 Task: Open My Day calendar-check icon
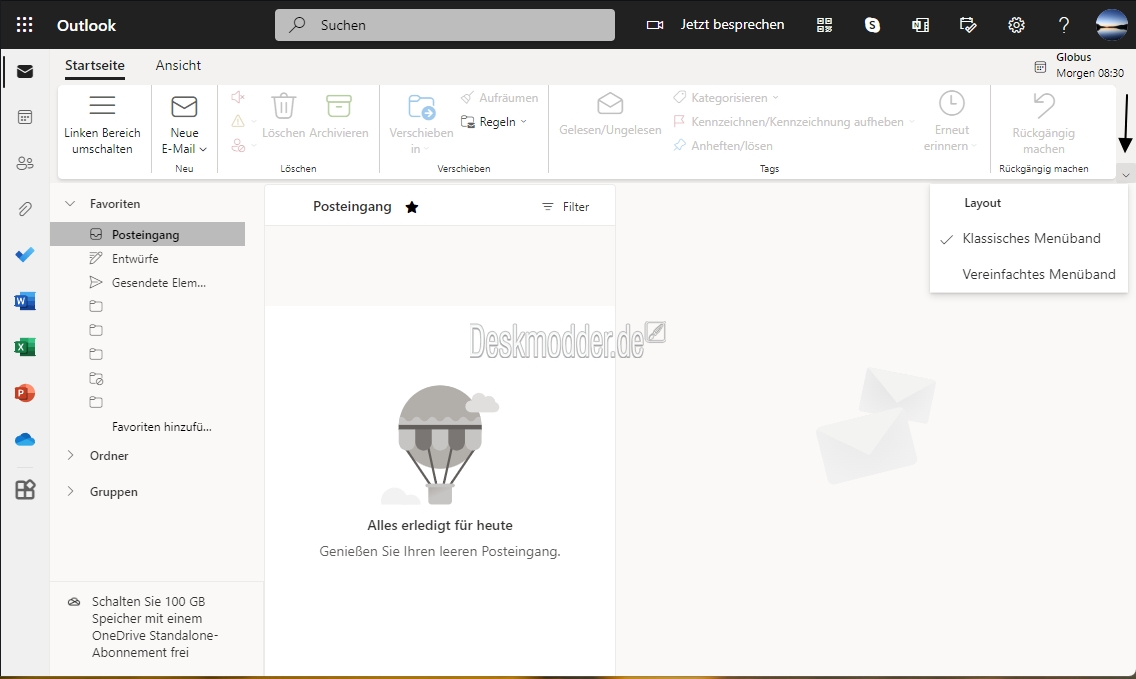968,25
